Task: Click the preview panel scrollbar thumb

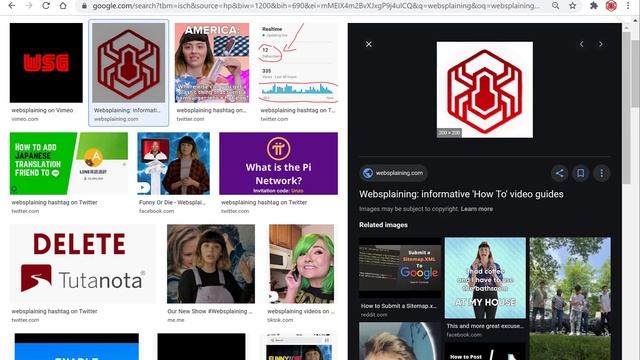Action: point(627,108)
